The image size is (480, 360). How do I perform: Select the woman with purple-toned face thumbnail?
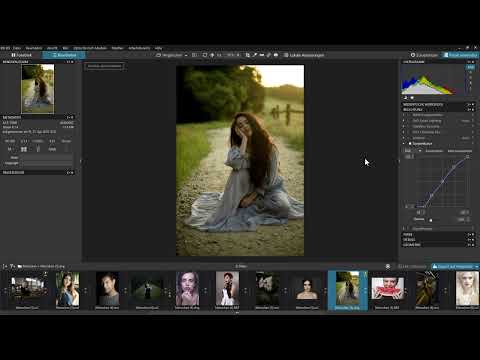pyautogui.click(x=187, y=289)
